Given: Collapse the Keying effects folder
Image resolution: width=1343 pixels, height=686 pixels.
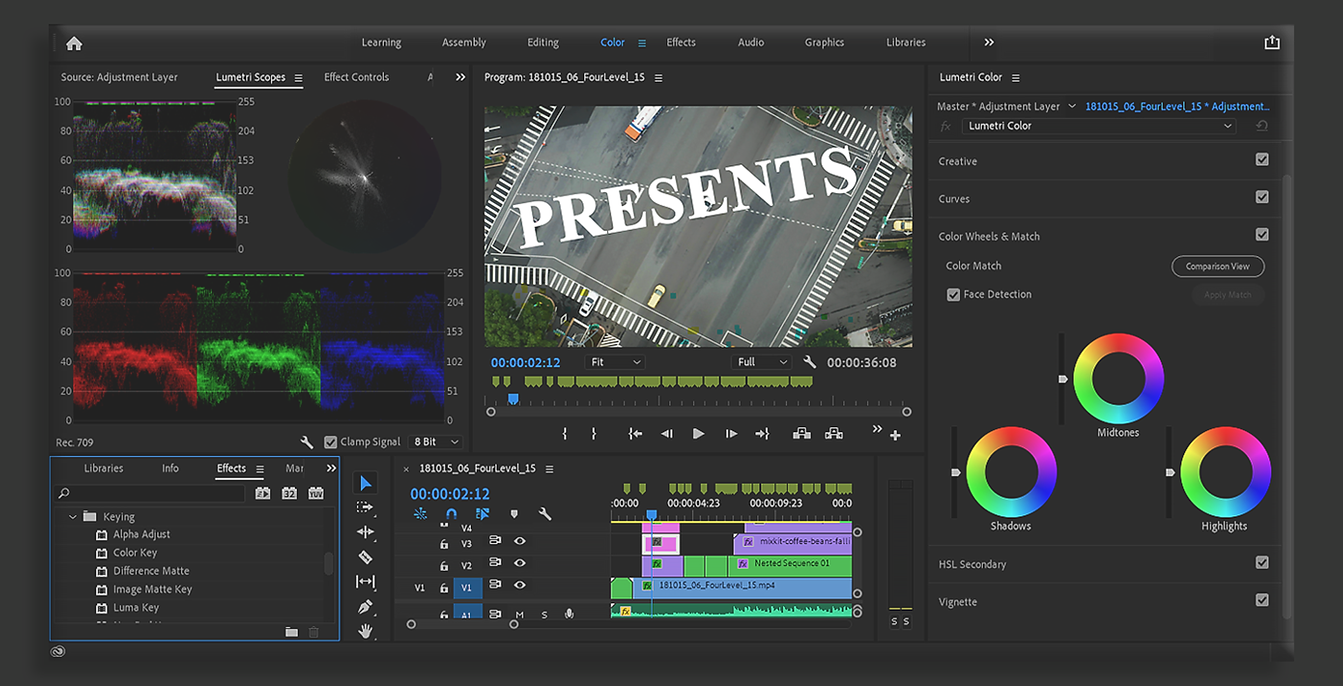Looking at the screenshot, I should [x=73, y=517].
